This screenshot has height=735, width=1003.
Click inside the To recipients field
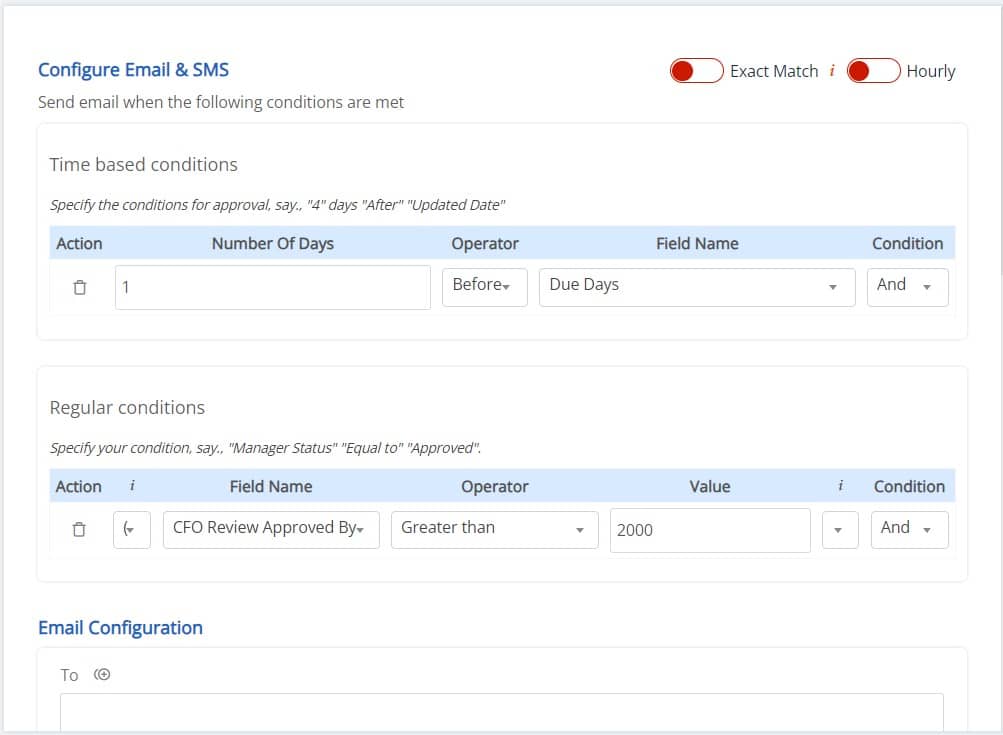coord(503,712)
